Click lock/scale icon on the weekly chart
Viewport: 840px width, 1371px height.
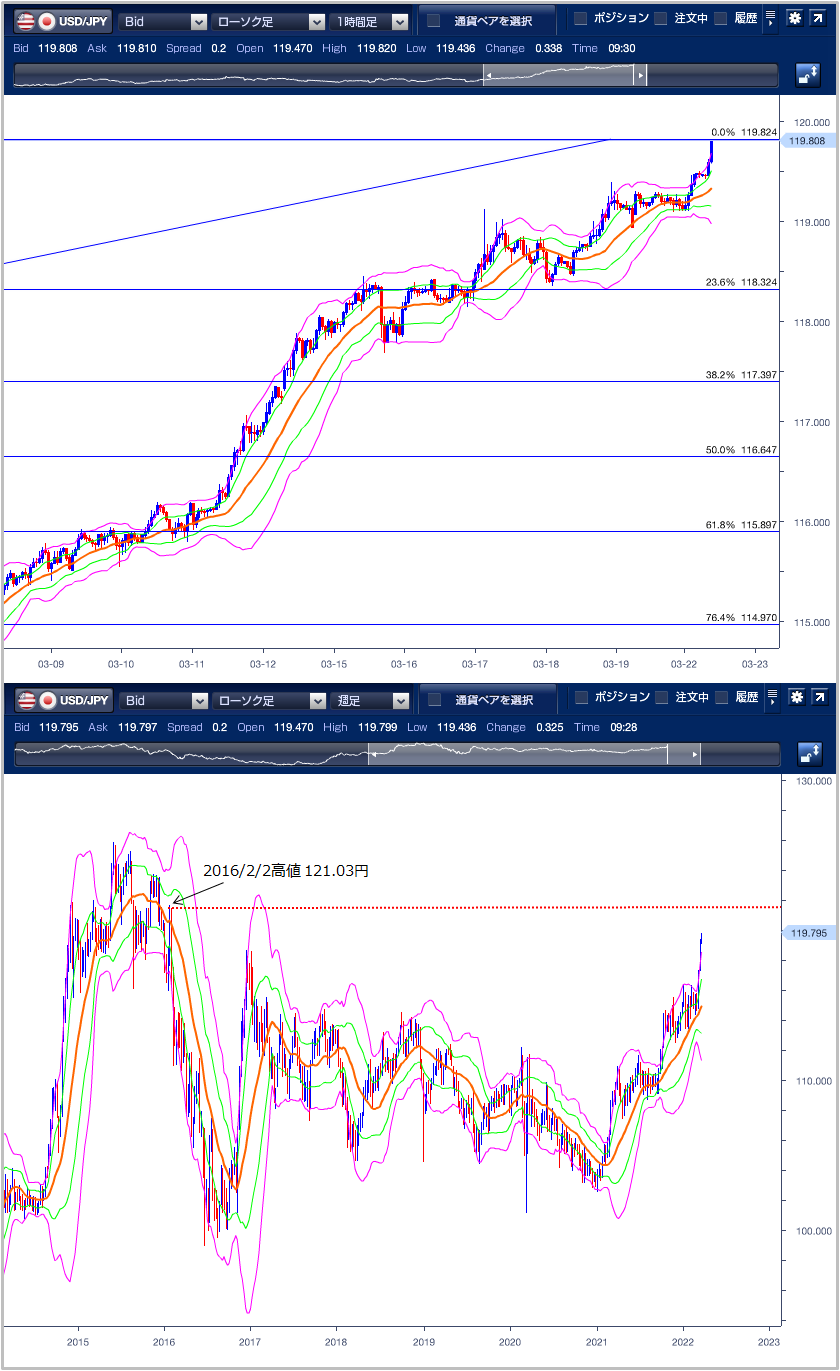808,755
